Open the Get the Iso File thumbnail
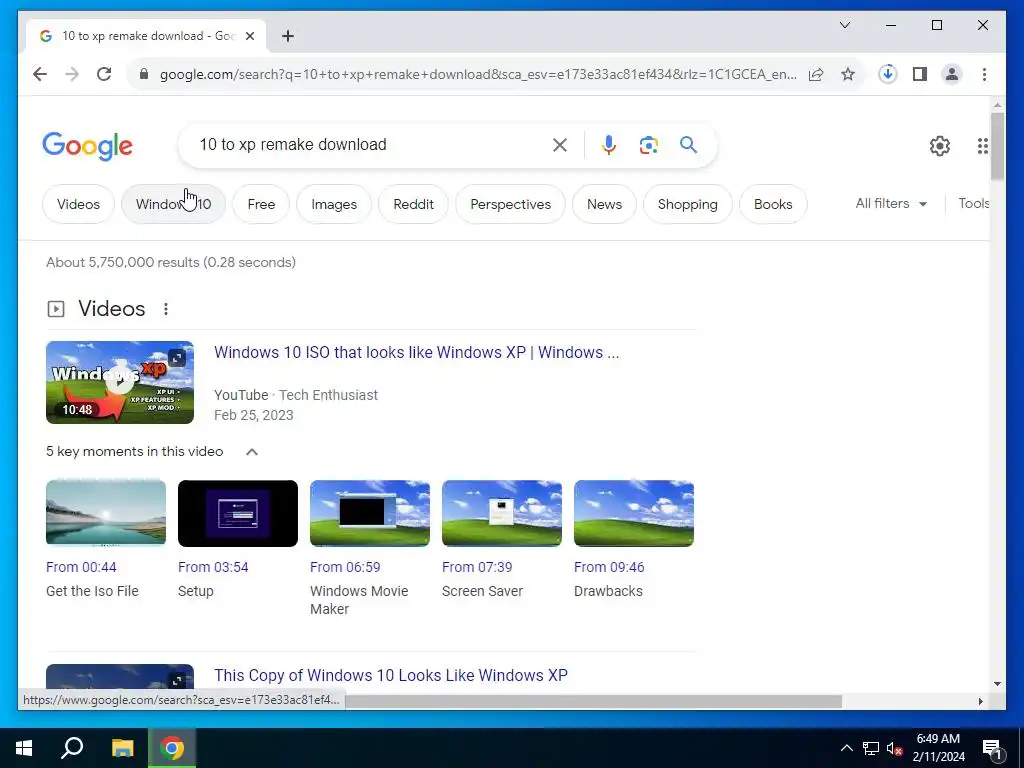This screenshot has height=768, width=1024. (x=106, y=513)
